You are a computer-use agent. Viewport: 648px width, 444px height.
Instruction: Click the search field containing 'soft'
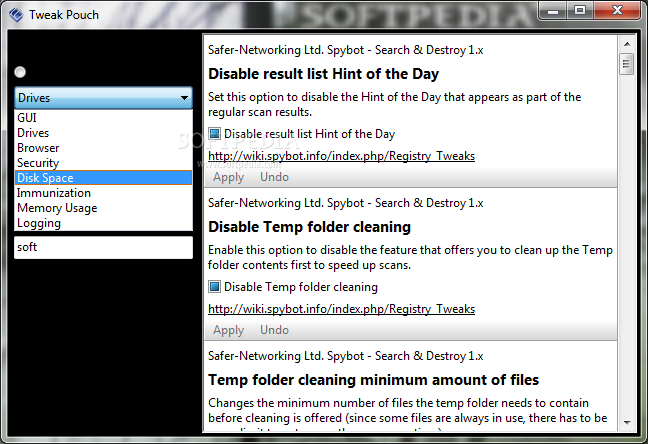(x=102, y=247)
